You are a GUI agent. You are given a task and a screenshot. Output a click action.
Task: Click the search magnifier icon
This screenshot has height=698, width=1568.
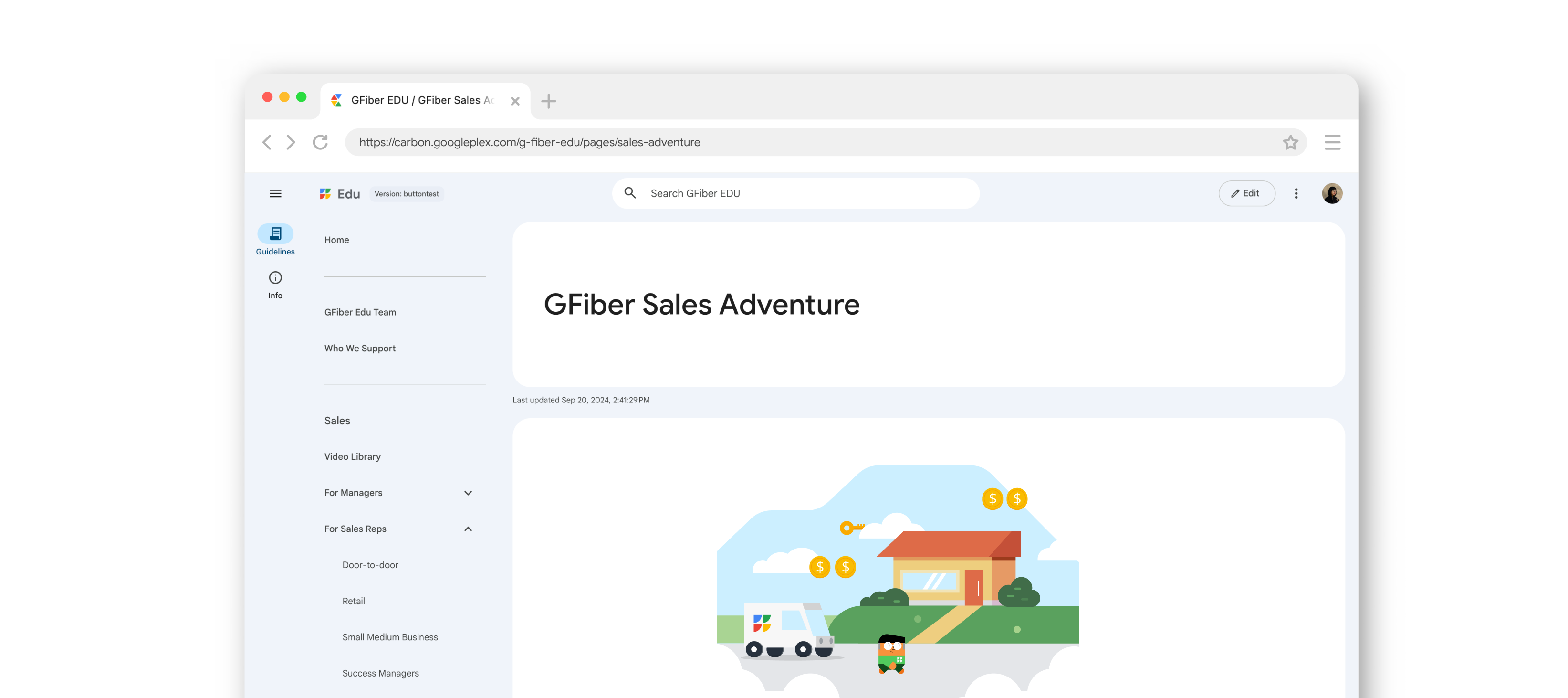[x=630, y=193]
